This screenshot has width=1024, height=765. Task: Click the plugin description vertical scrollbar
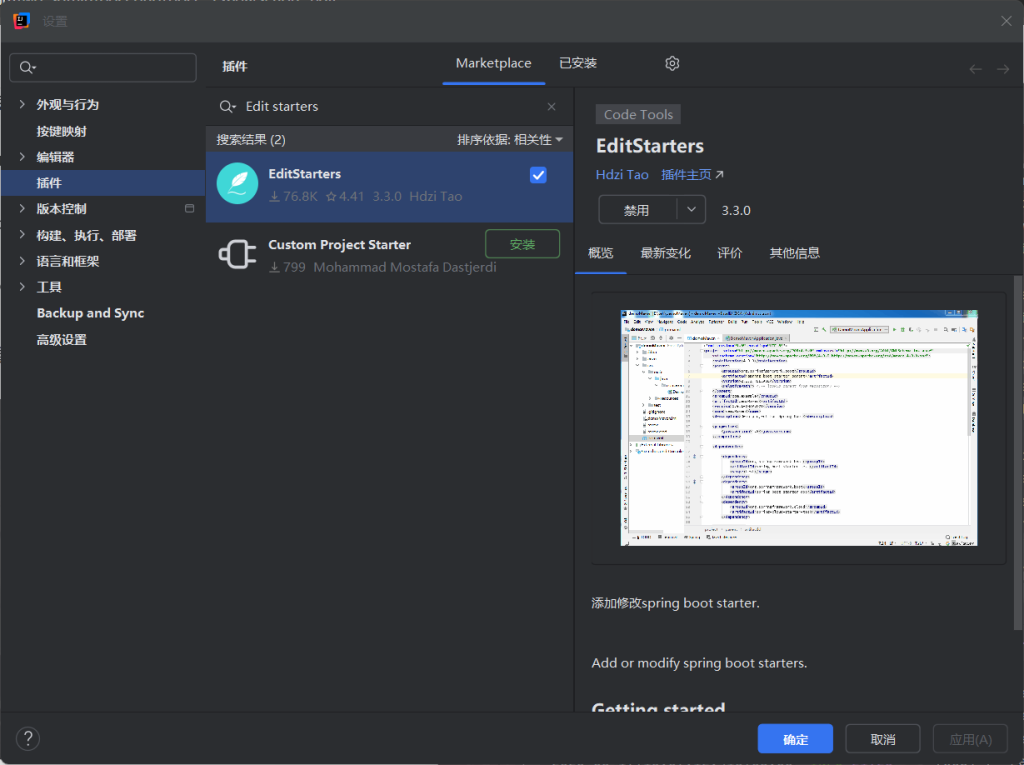point(1017,452)
